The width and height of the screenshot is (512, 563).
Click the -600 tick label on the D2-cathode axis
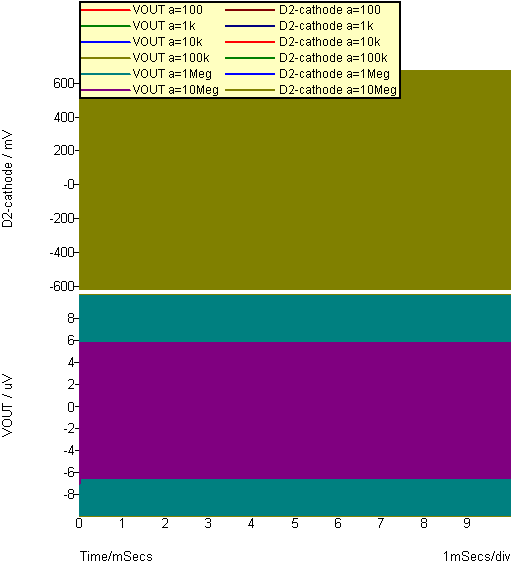coord(62,287)
